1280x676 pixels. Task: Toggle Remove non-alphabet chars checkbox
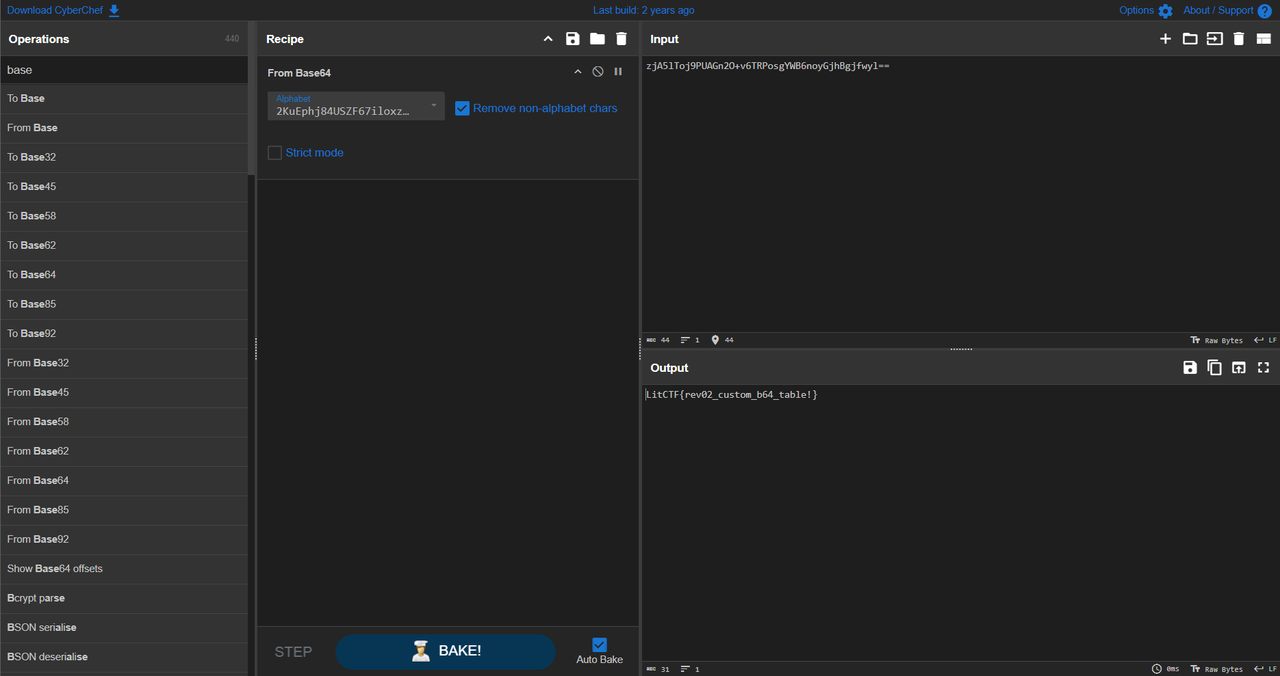coord(462,108)
